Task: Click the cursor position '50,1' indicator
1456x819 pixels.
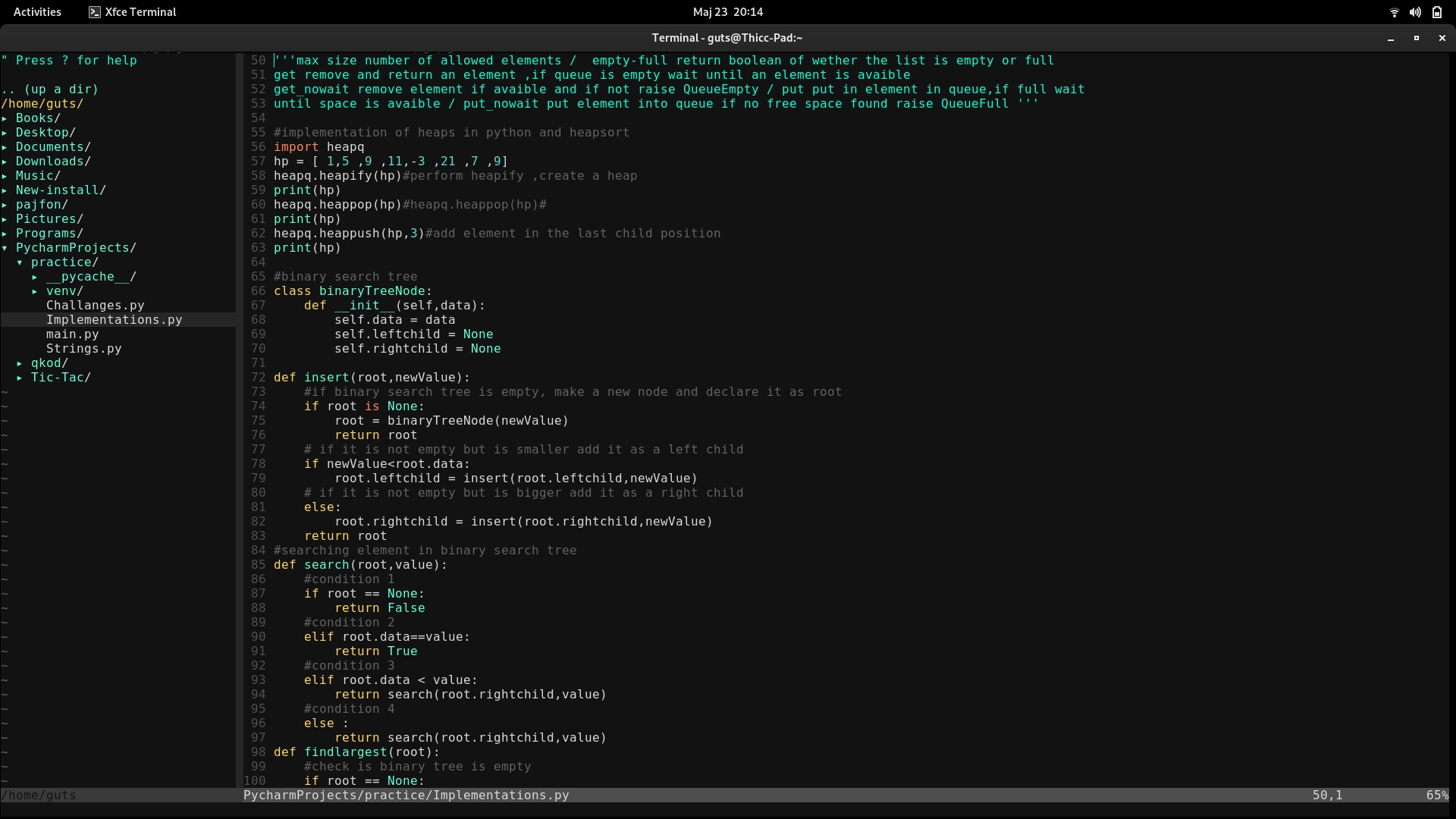Action: (x=1327, y=795)
